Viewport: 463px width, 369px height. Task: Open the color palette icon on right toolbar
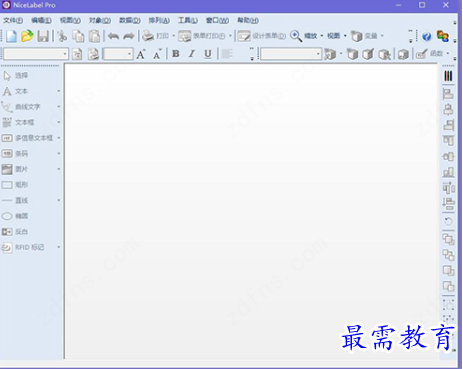[448, 76]
